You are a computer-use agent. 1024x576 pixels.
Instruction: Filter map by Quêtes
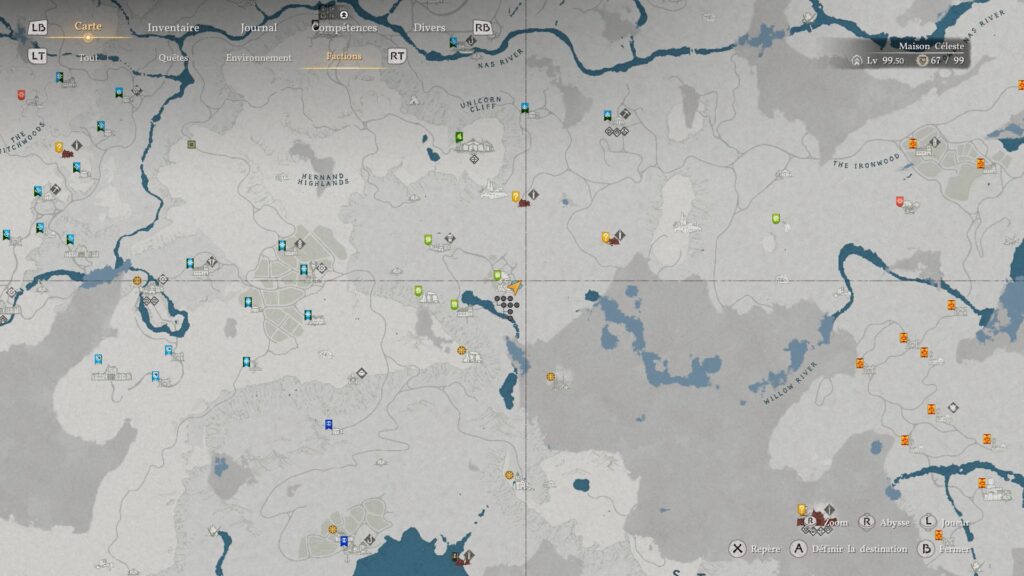coord(173,57)
